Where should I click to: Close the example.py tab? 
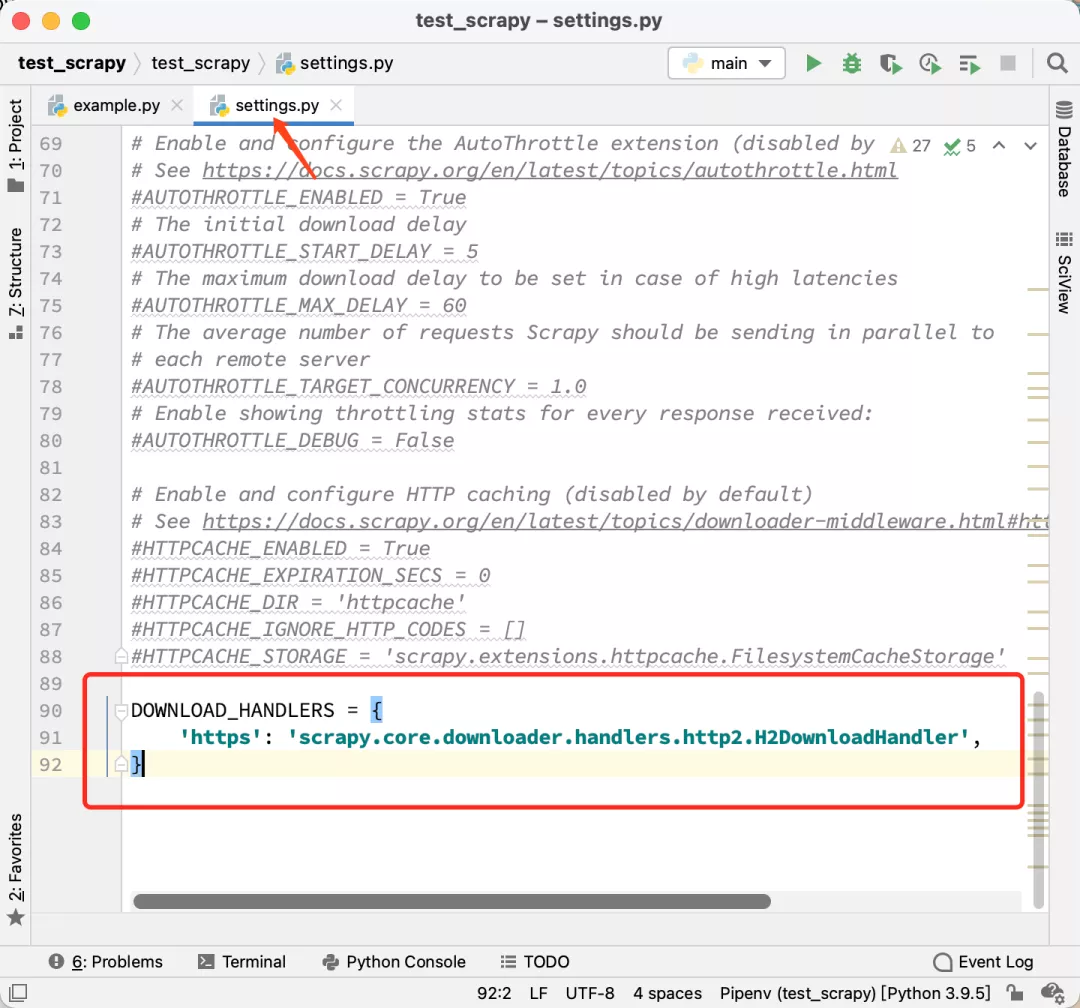(177, 105)
